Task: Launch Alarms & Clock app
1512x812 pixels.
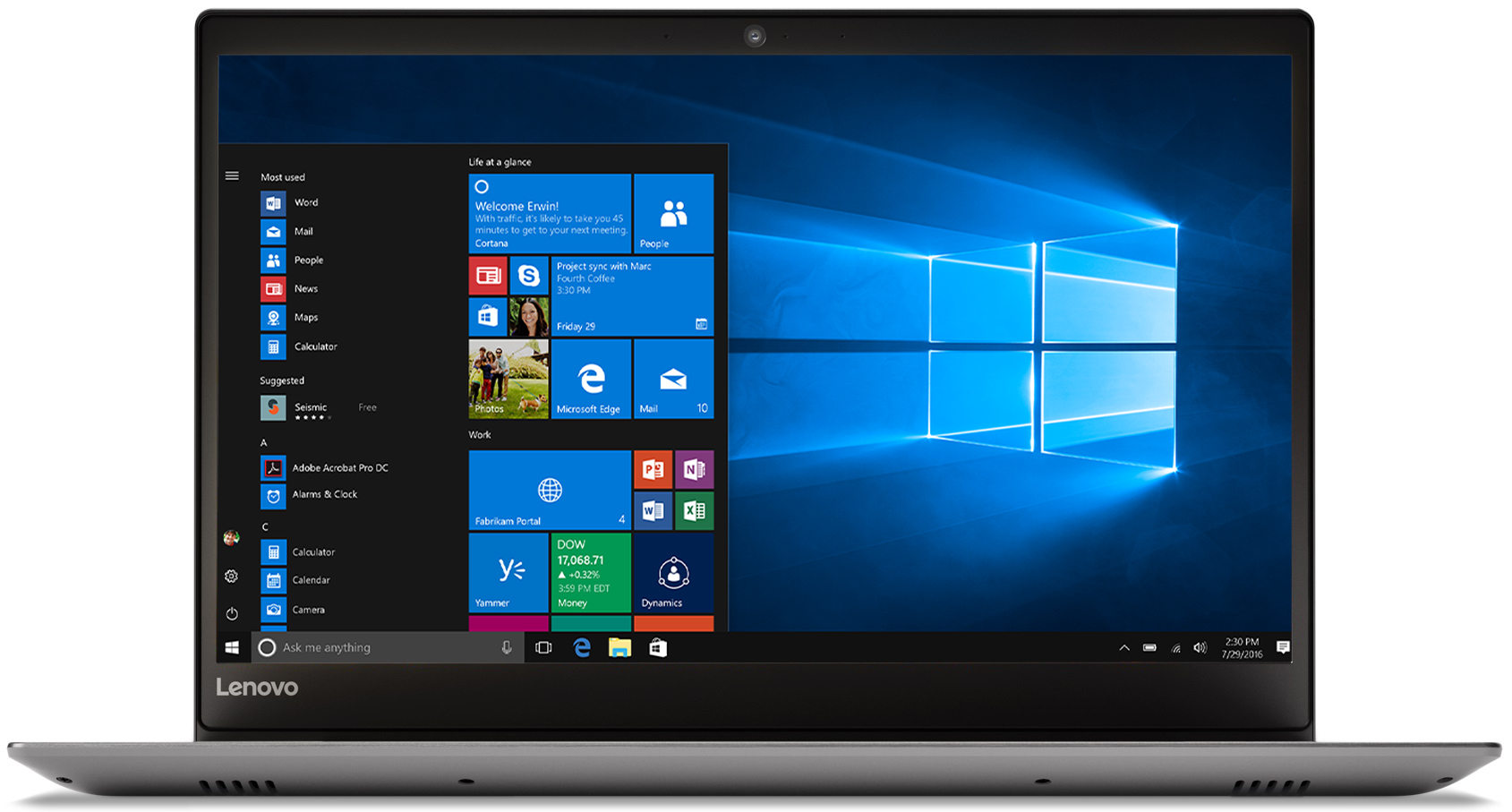Action: tap(309, 495)
